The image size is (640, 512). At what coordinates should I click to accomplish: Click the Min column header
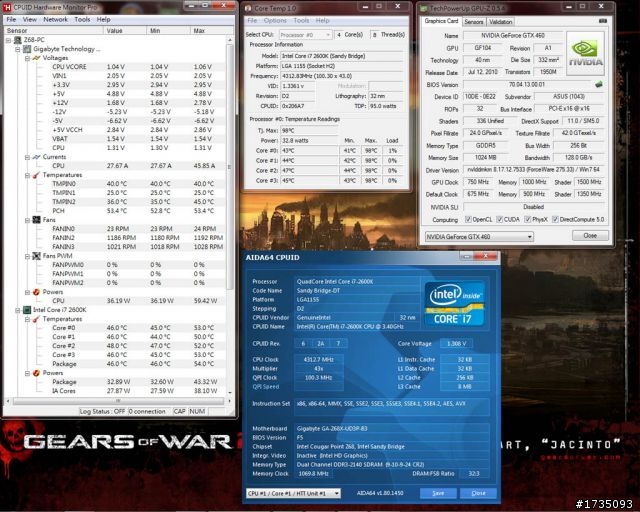[x=169, y=31]
